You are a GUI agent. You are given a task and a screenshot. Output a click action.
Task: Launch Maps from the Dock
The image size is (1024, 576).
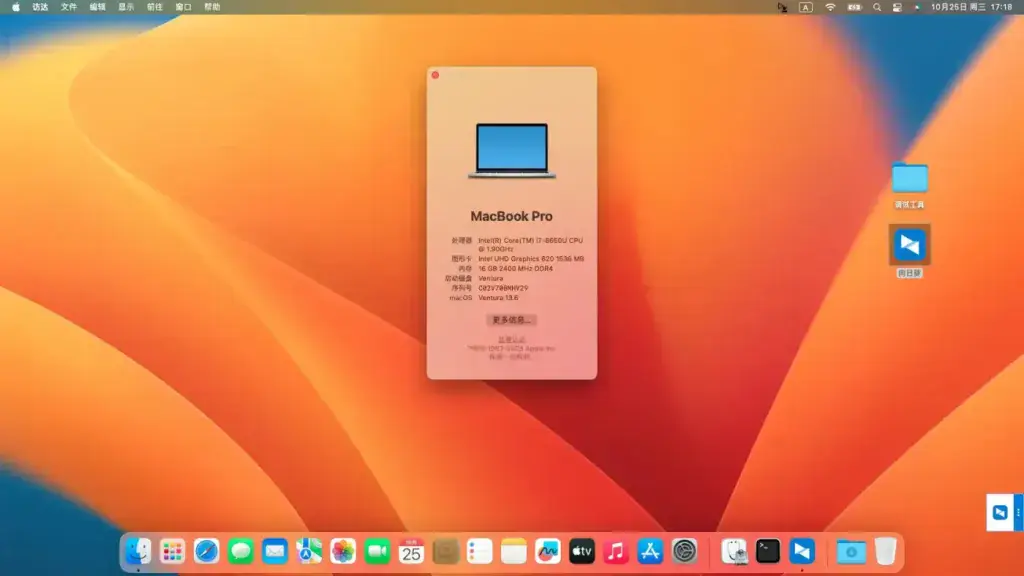tap(308, 552)
